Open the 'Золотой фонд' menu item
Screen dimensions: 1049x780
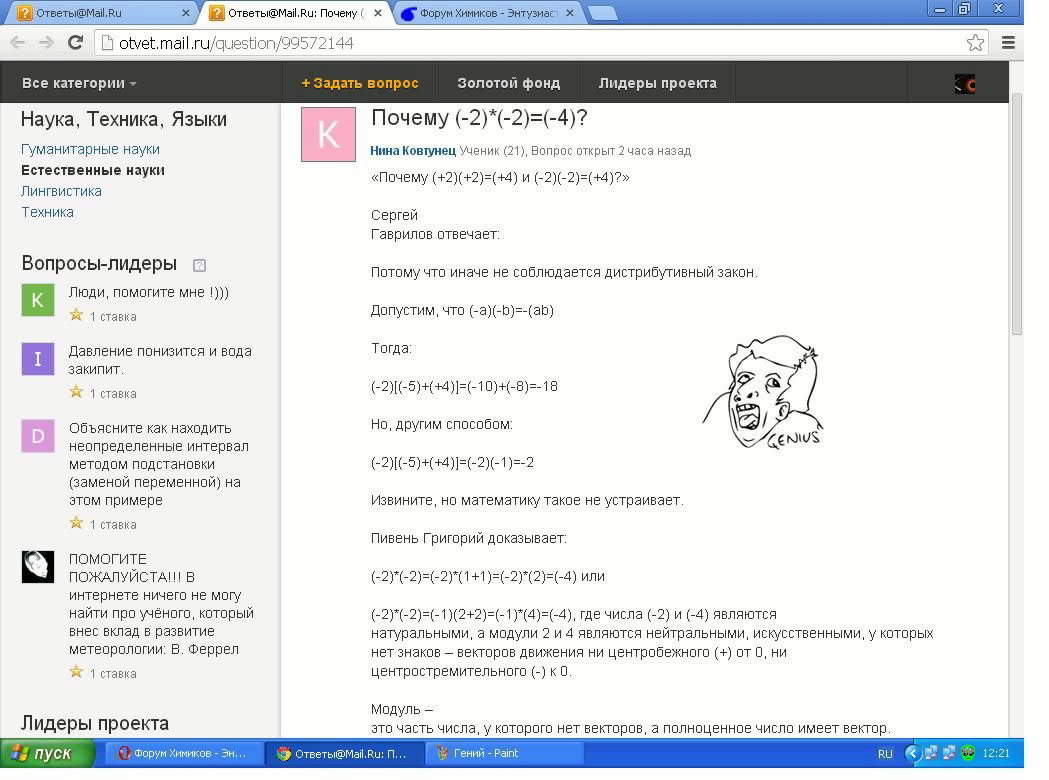[x=508, y=84]
